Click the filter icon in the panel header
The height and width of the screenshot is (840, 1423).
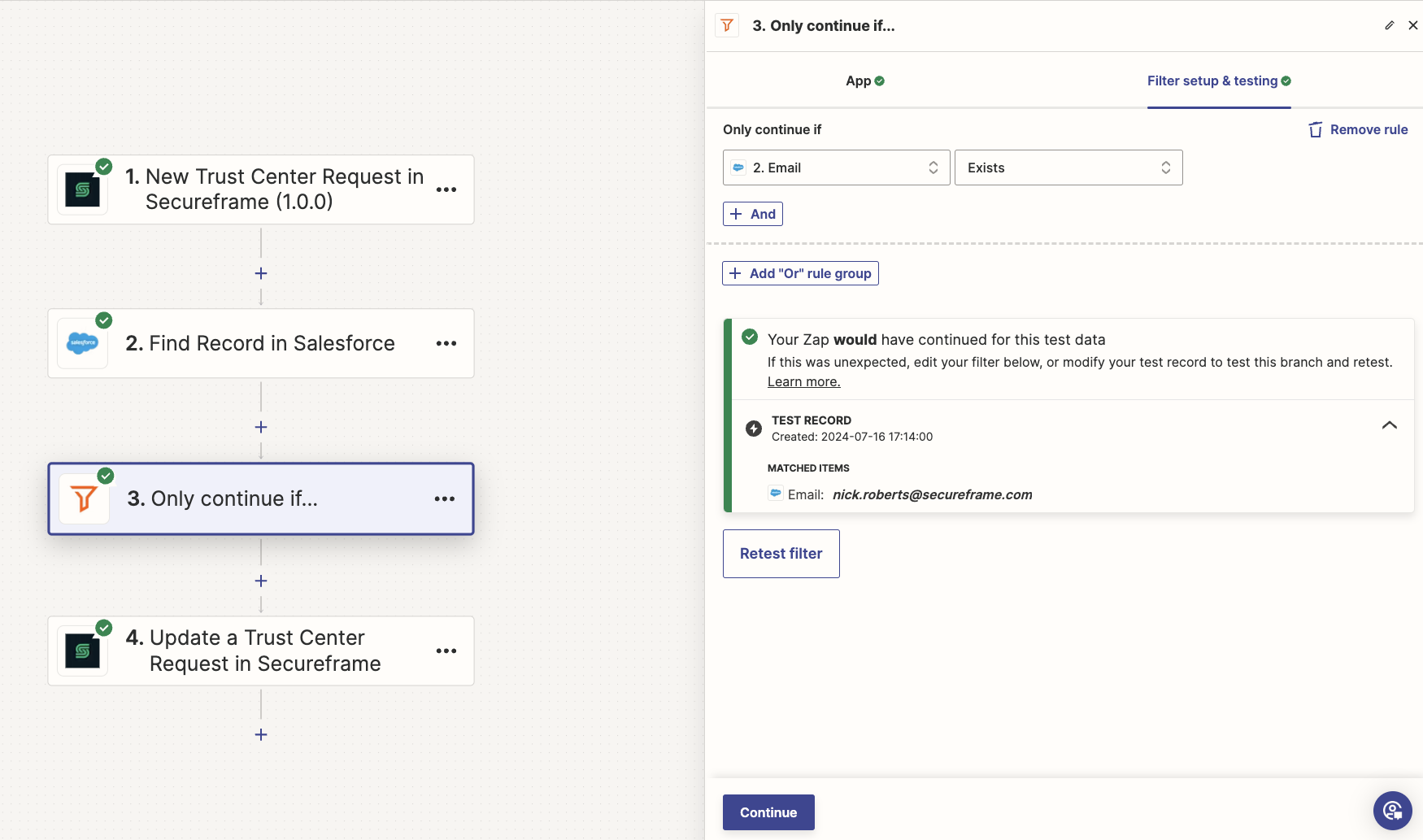pyautogui.click(x=727, y=25)
